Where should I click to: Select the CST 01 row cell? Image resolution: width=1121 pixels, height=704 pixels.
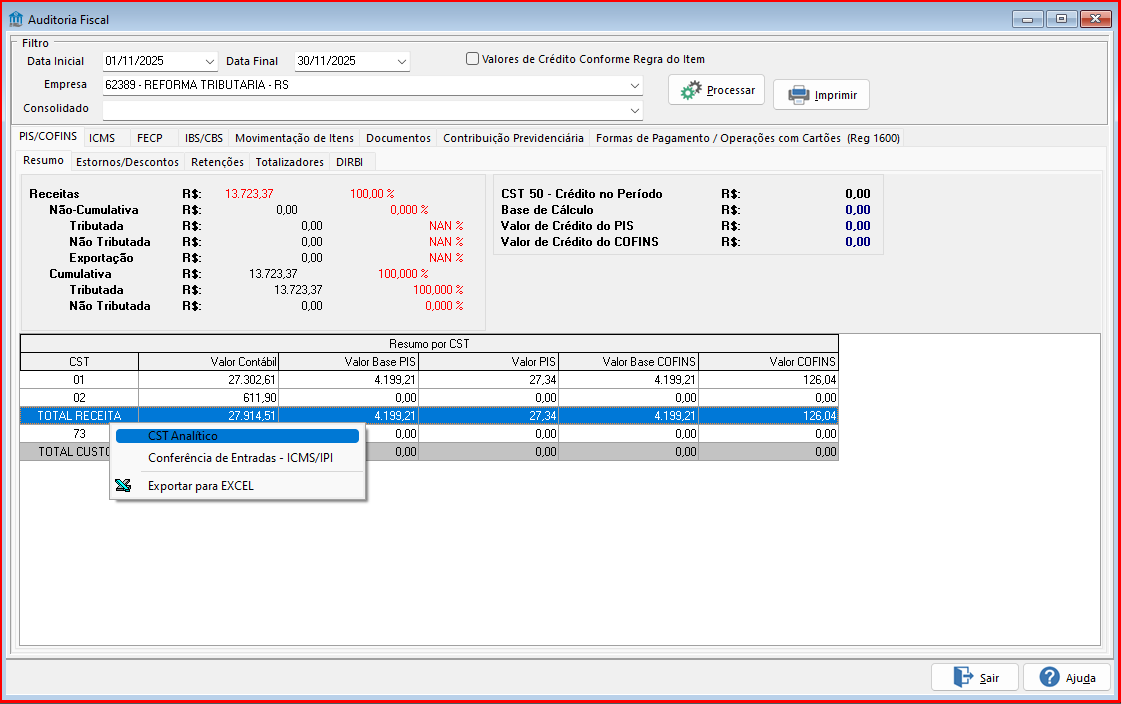tap(79, 380)
